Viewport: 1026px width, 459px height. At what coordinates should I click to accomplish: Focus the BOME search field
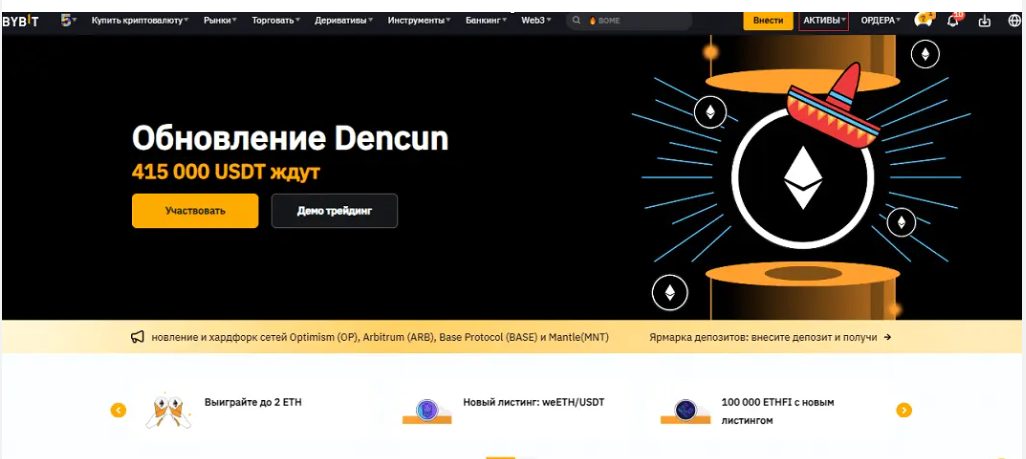click(629, 21)
